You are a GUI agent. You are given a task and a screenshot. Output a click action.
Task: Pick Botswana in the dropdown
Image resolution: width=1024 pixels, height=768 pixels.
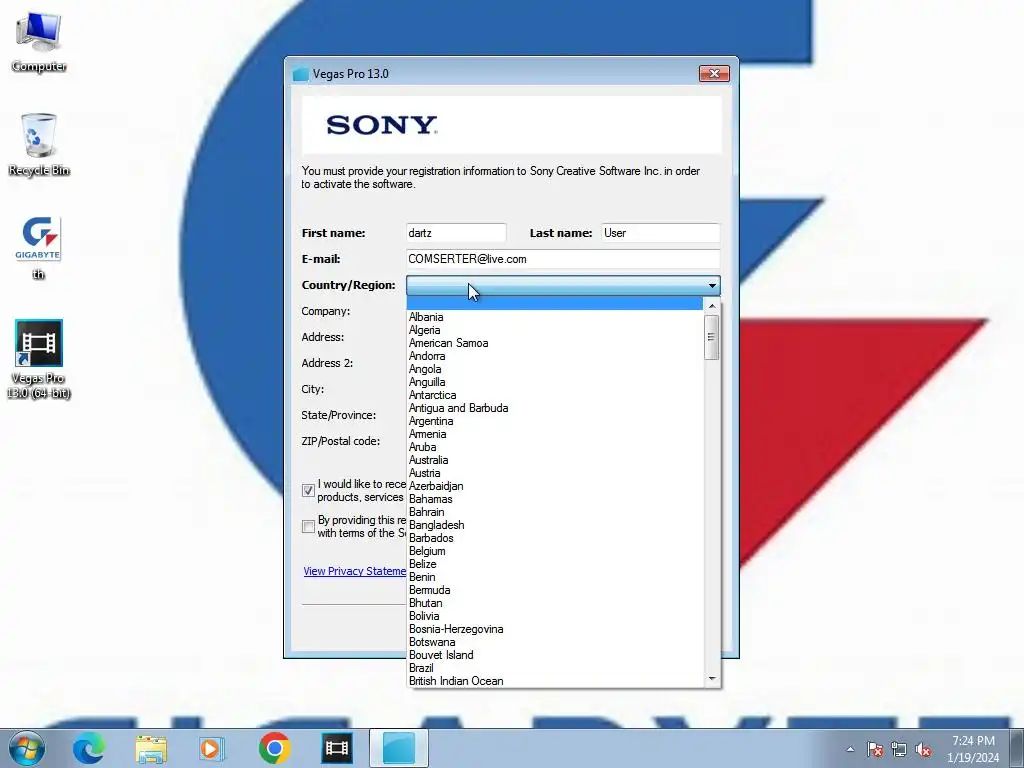554,642
